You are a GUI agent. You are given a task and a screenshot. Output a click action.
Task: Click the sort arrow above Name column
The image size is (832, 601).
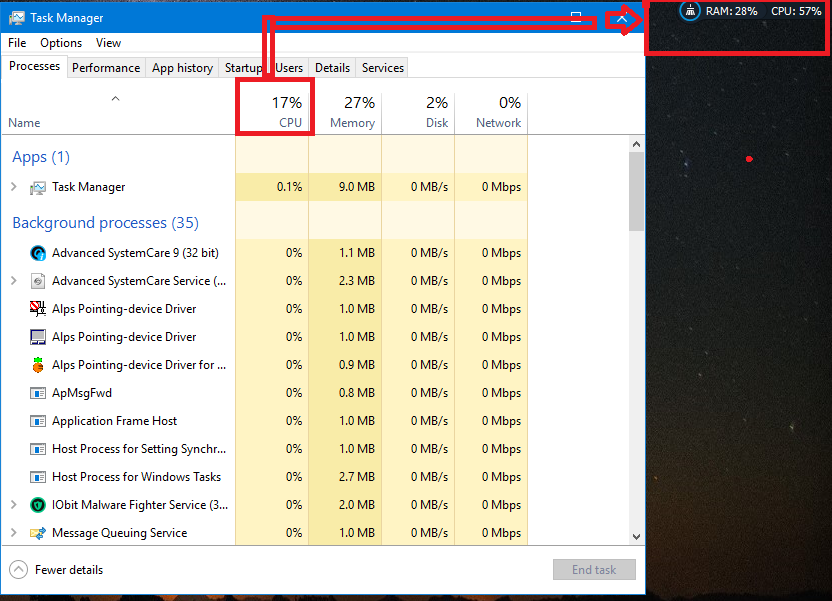pyautogui.click(x=115, y=99)
